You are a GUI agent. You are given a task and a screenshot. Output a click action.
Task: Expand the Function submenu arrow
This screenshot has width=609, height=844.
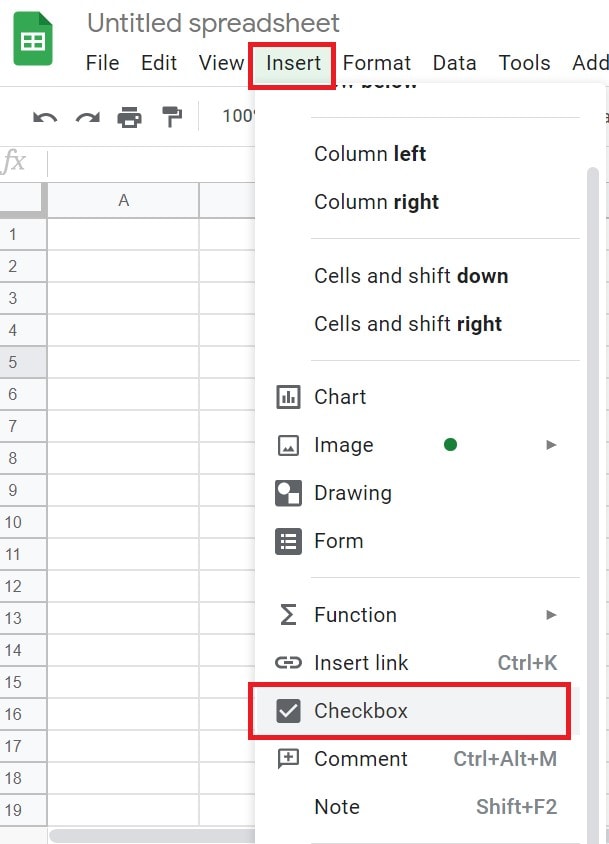551,615
